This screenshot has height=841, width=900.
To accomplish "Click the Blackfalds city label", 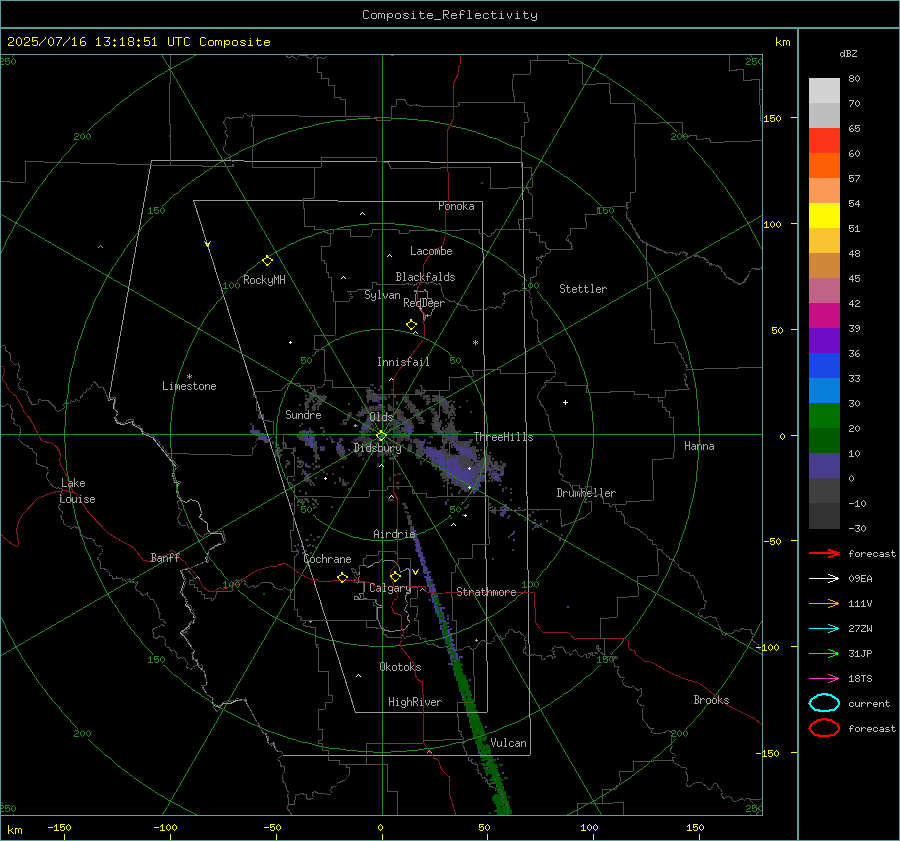I will point(425,277).
